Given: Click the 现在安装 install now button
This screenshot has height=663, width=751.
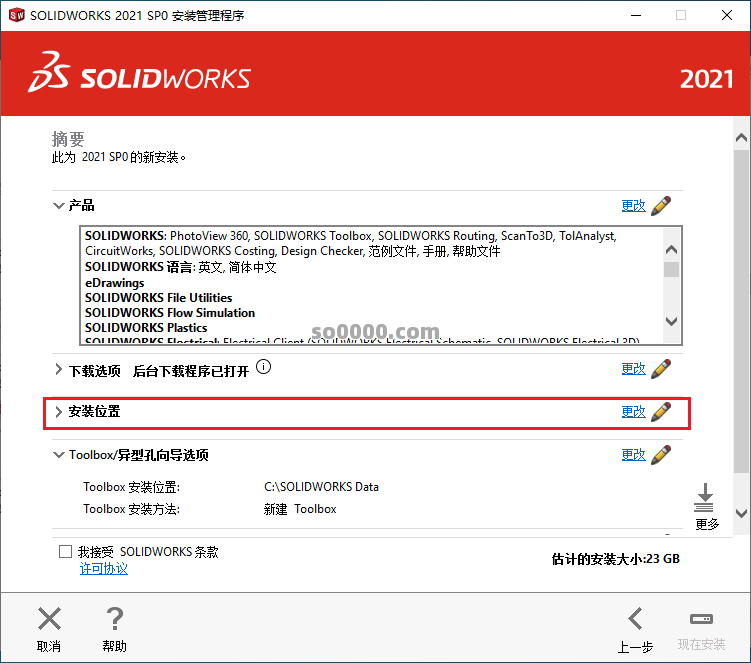Looking at the screenshot, I should (x=701, y=629).
